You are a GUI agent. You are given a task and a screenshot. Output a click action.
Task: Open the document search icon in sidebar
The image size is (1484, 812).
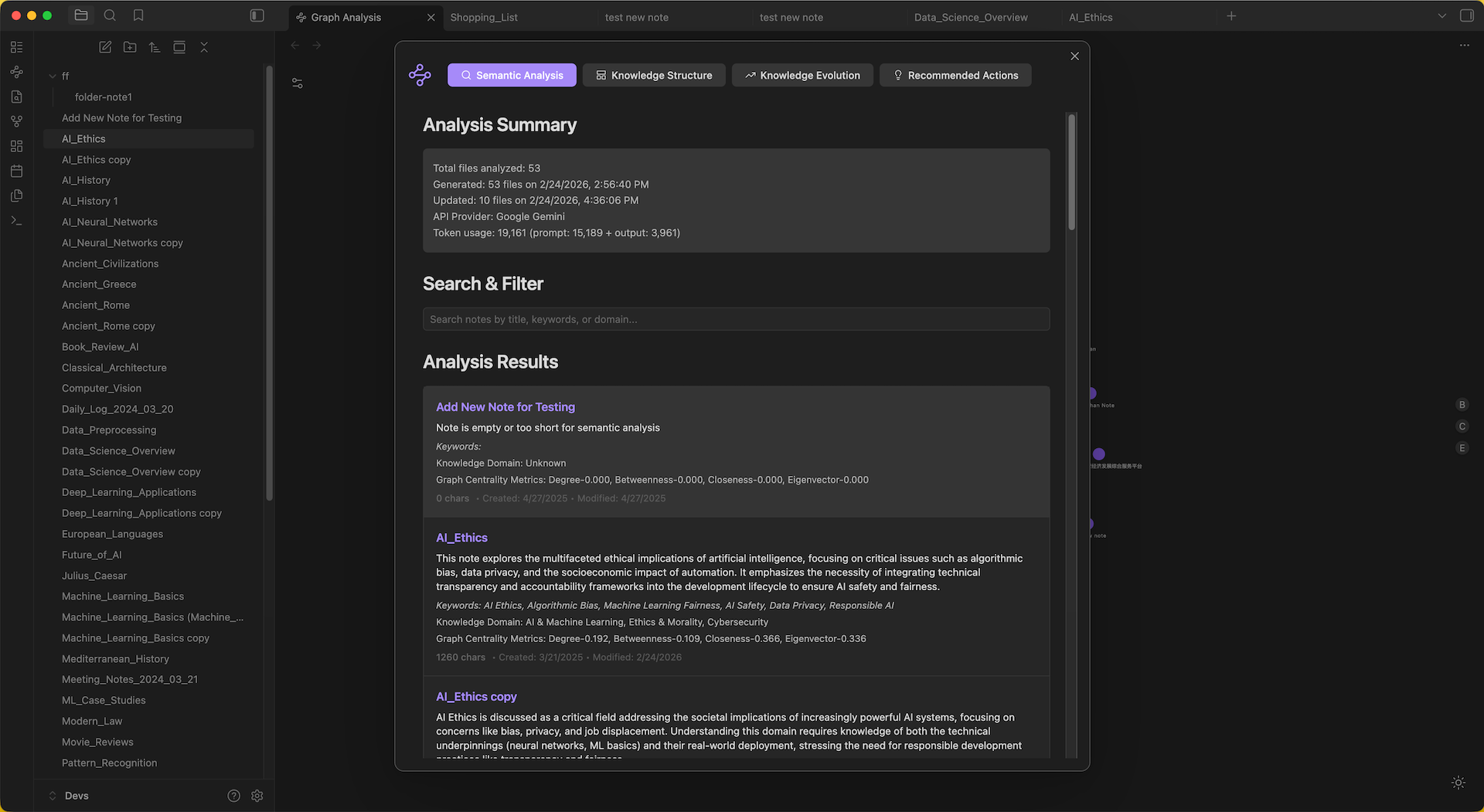point(16,97)
